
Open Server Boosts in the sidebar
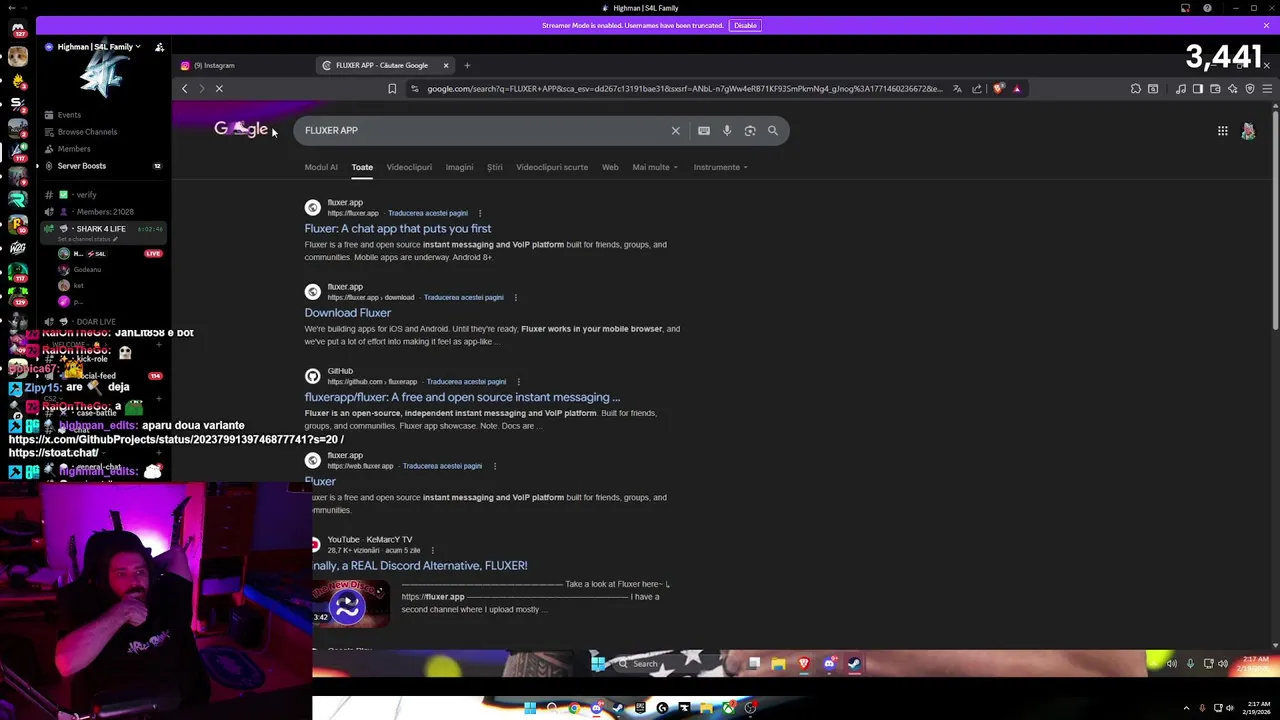82,166
